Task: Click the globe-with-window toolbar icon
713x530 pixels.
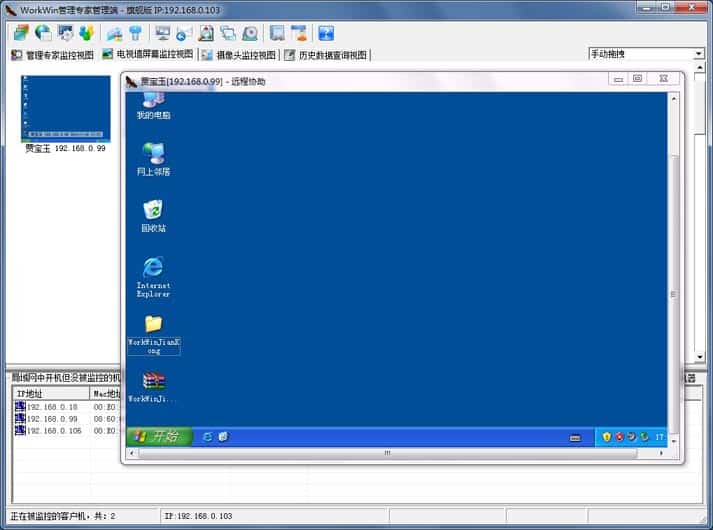Action: [x=43, y=33]
